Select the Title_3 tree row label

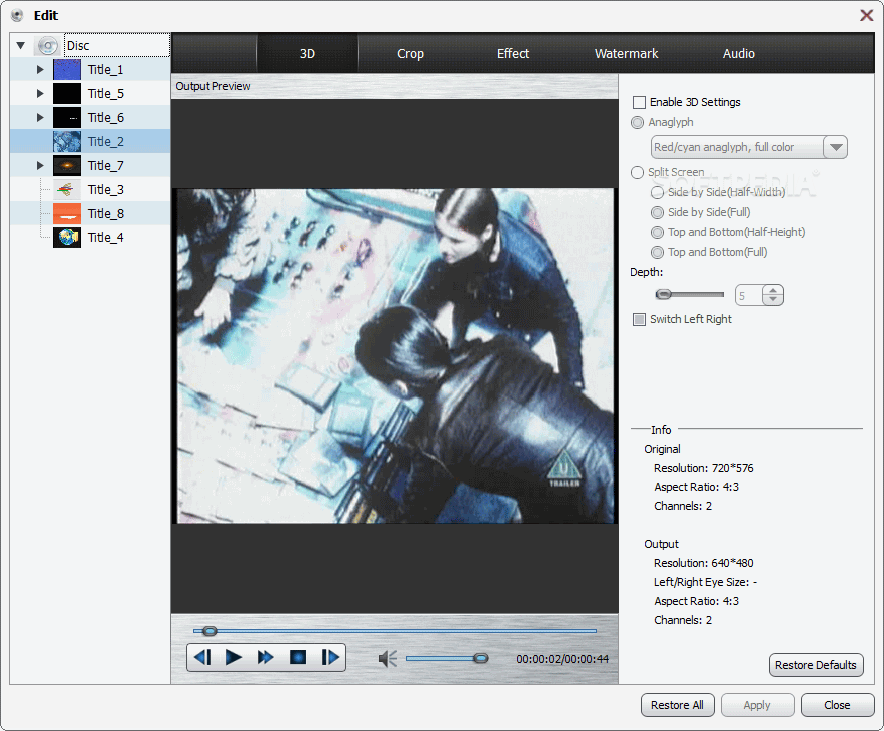(105, 189)
